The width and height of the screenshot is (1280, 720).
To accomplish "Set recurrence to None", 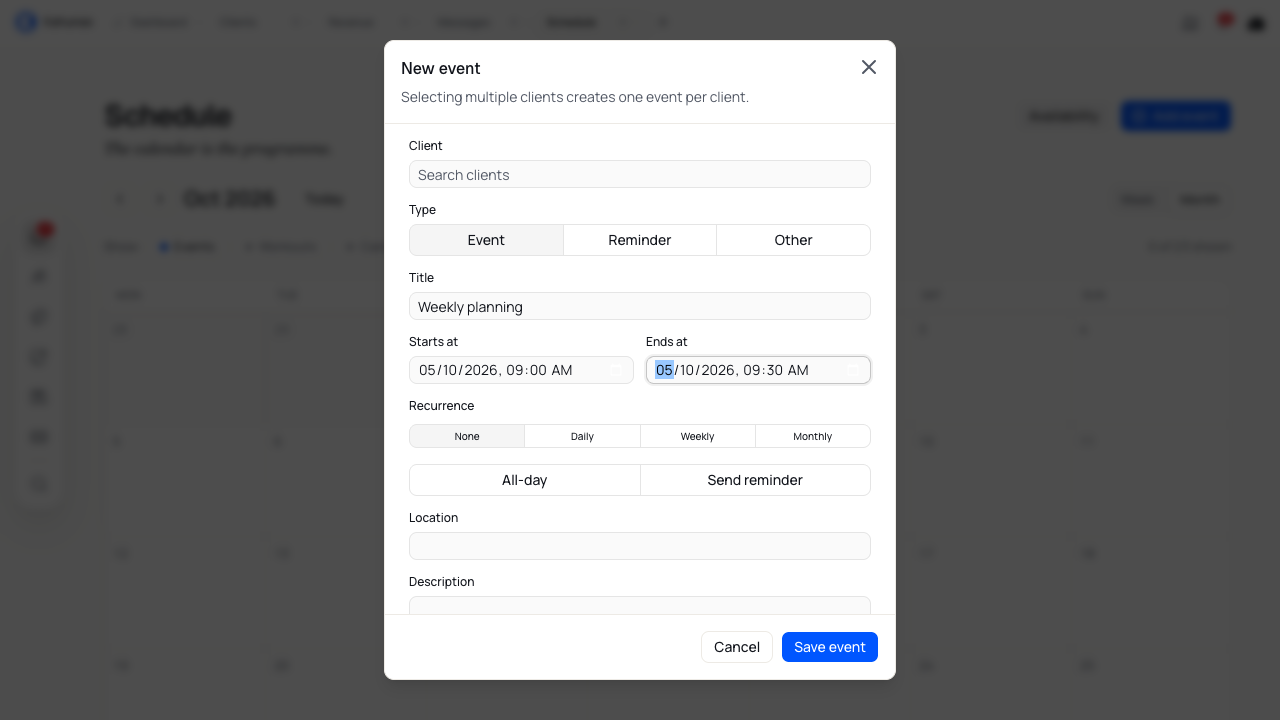I will pyautogui.click(x=467, y=436).
